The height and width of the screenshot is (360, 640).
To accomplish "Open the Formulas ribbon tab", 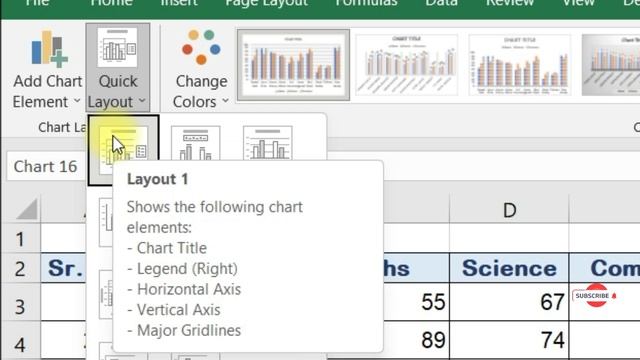I will tap(366, 4).
